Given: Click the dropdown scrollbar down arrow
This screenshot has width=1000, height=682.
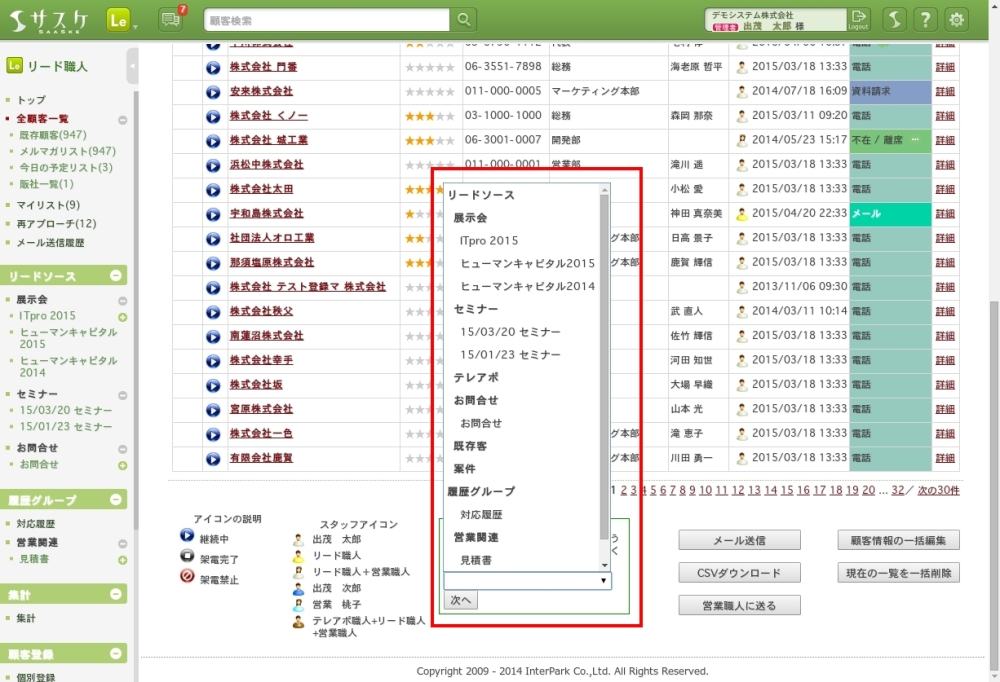Looking at the screenshot, I should 605,565.
